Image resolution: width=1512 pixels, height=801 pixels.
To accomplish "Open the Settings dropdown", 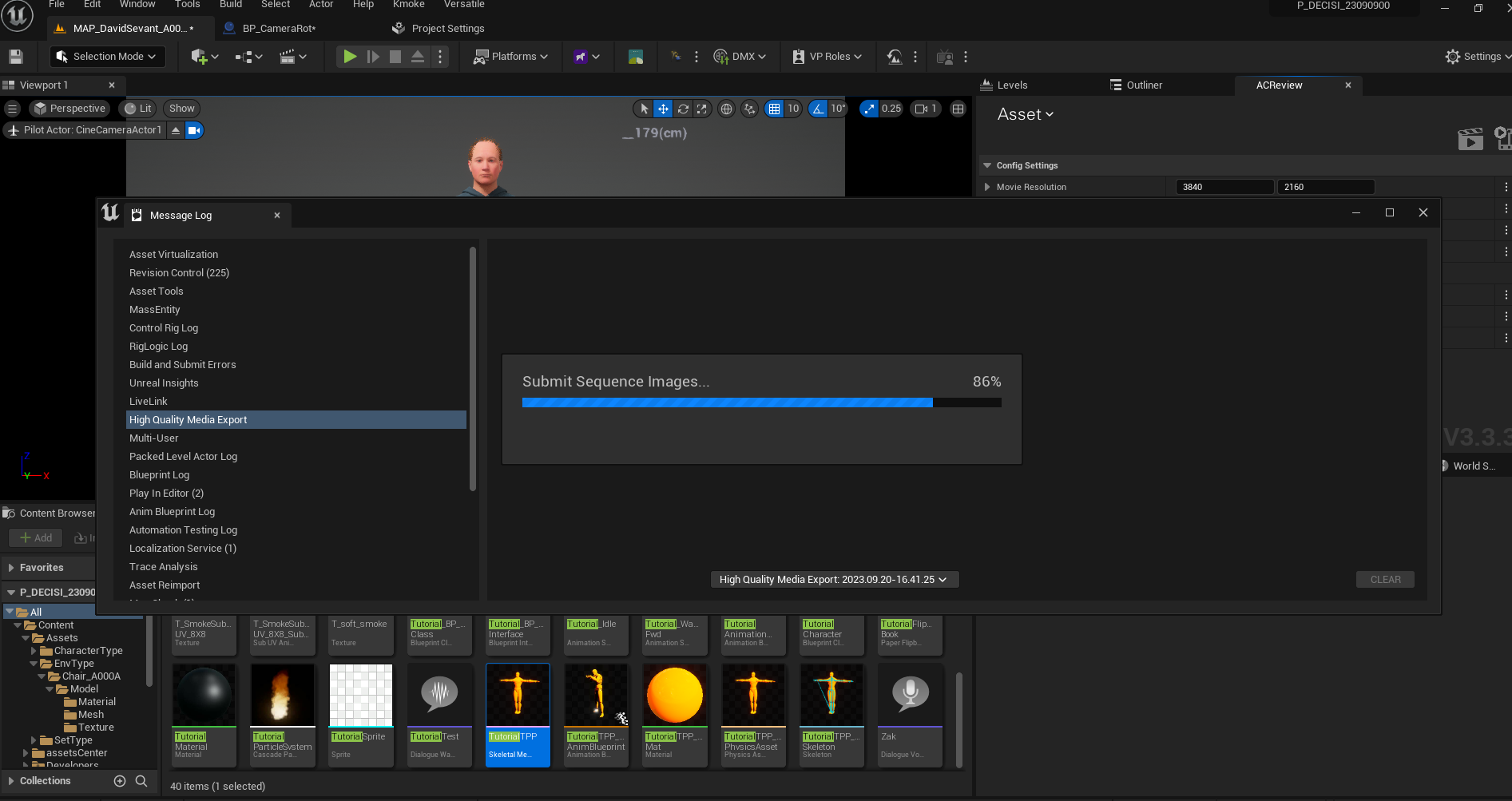I will [1478, 57].
